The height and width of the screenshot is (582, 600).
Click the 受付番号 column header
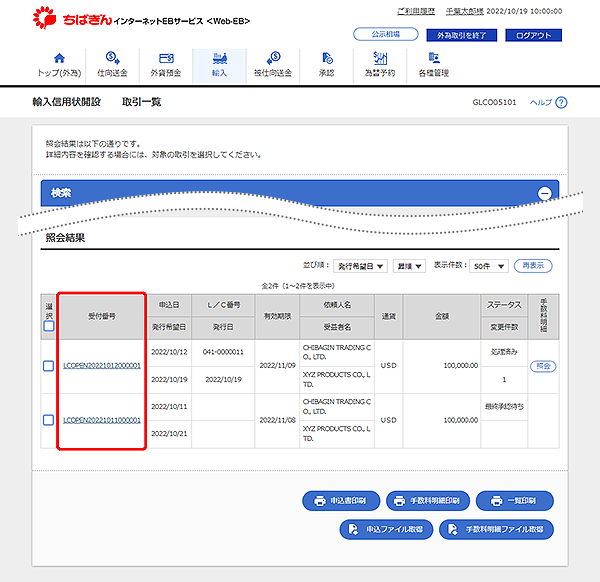[102, 316]
